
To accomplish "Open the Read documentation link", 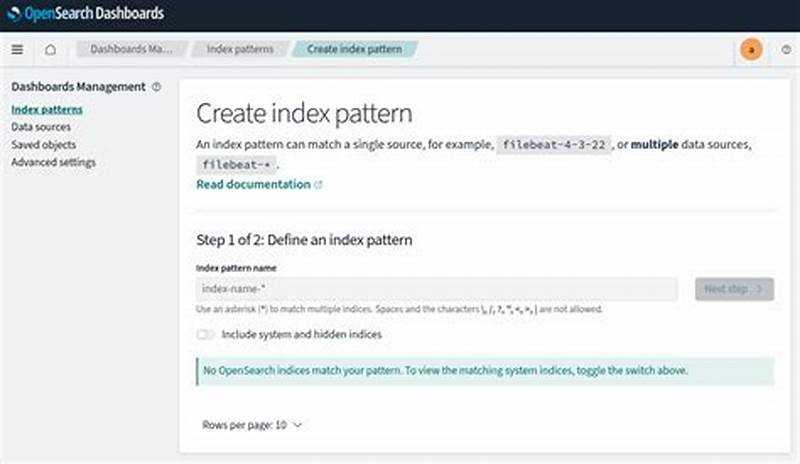I will point(254,184).
